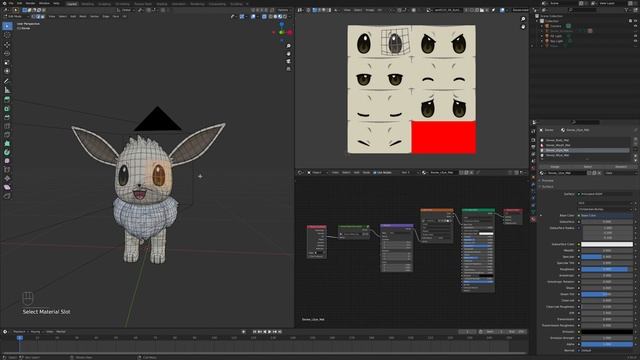The width and height of the screenshot is (640, 360).
Task: Switch to the Shading workspace tab
Action: [162, 4]
